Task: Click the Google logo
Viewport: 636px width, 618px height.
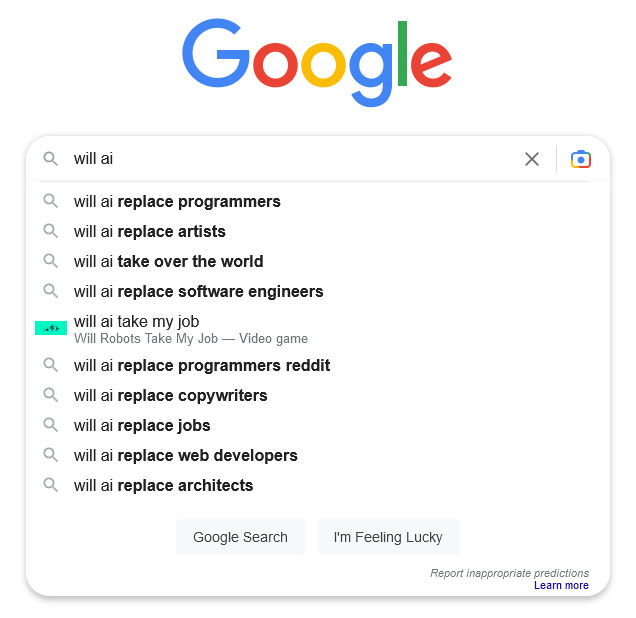Action: coord(317,62)
